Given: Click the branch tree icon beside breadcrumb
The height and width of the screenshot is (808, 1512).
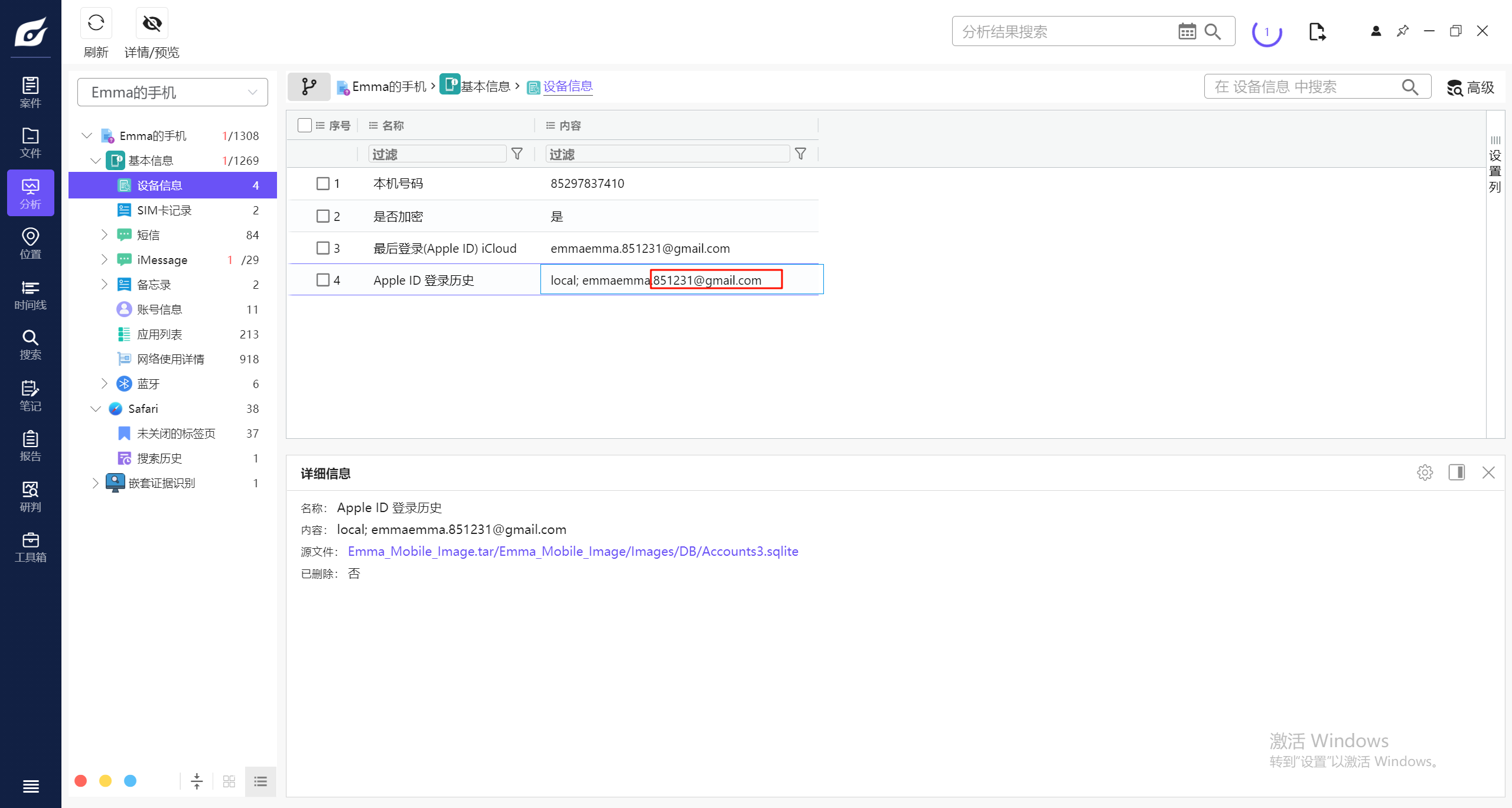Looking at the screenshot, I should [309, 87].
